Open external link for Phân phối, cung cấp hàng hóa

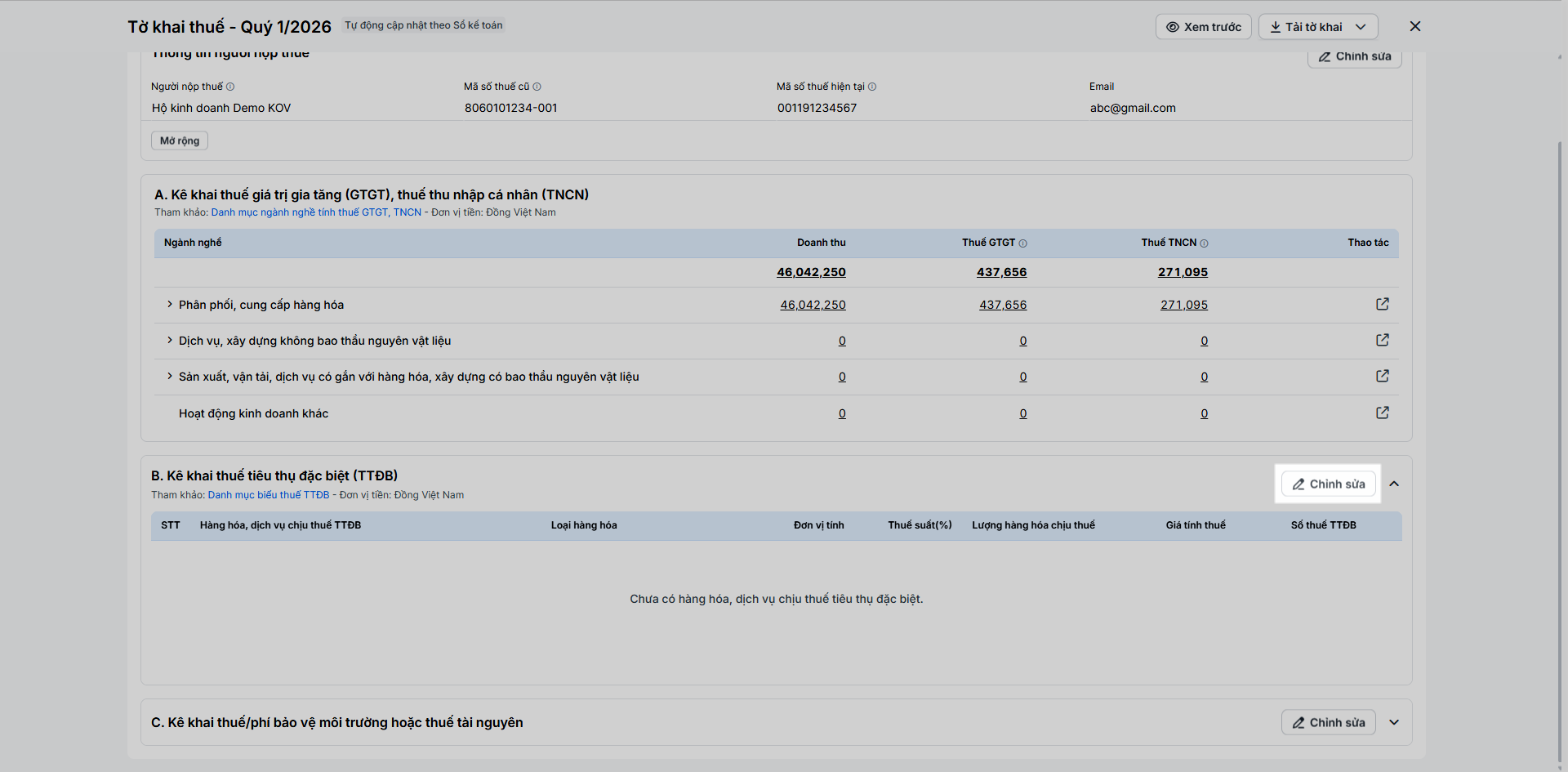click(x=1382, y=304)
